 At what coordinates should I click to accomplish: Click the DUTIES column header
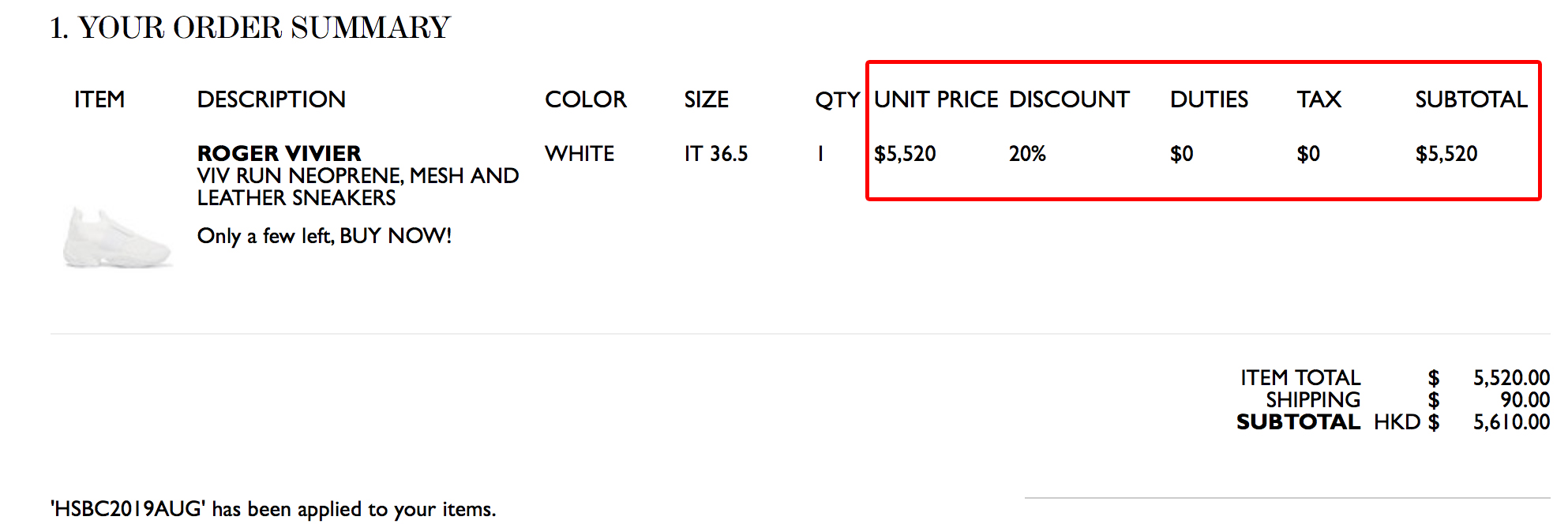click(x=1209, y=99)
